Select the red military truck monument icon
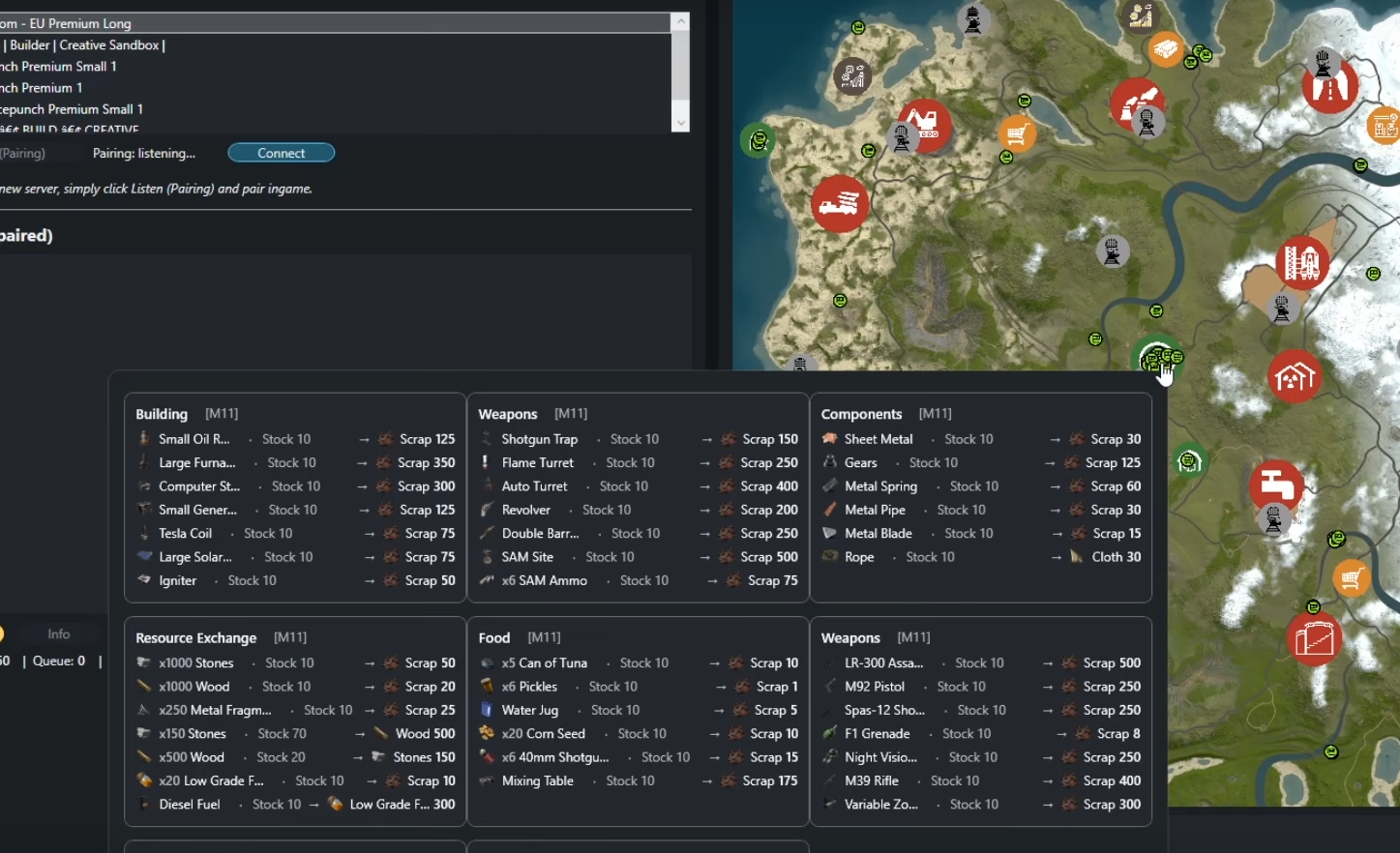The image size is (1400, 853). 840,203
